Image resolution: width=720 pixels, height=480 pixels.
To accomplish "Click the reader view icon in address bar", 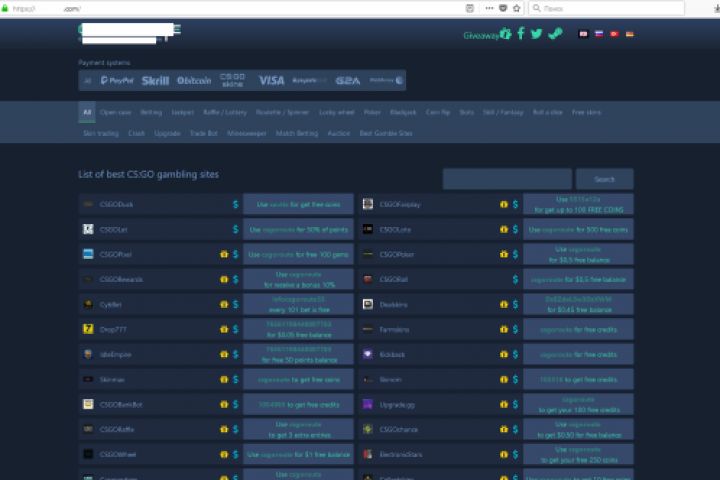I will tap(469, 8).
